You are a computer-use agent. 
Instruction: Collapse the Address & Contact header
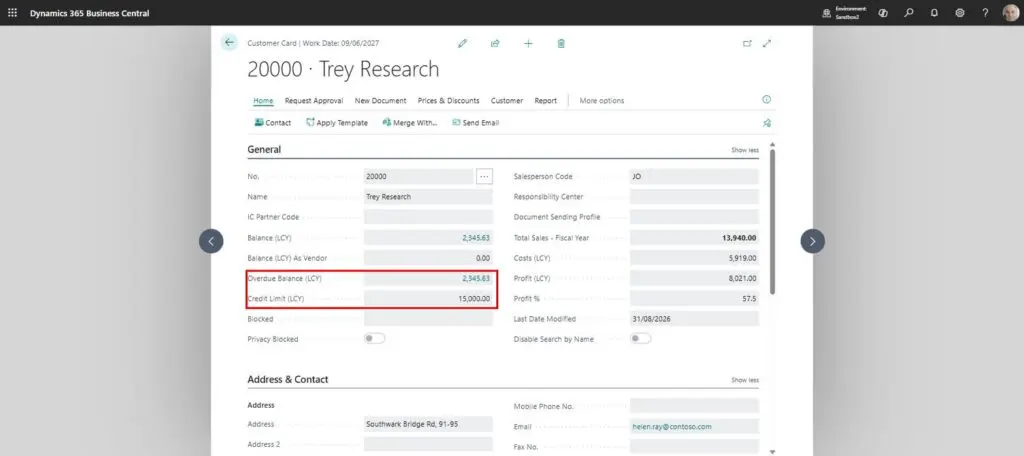[287, 380]
